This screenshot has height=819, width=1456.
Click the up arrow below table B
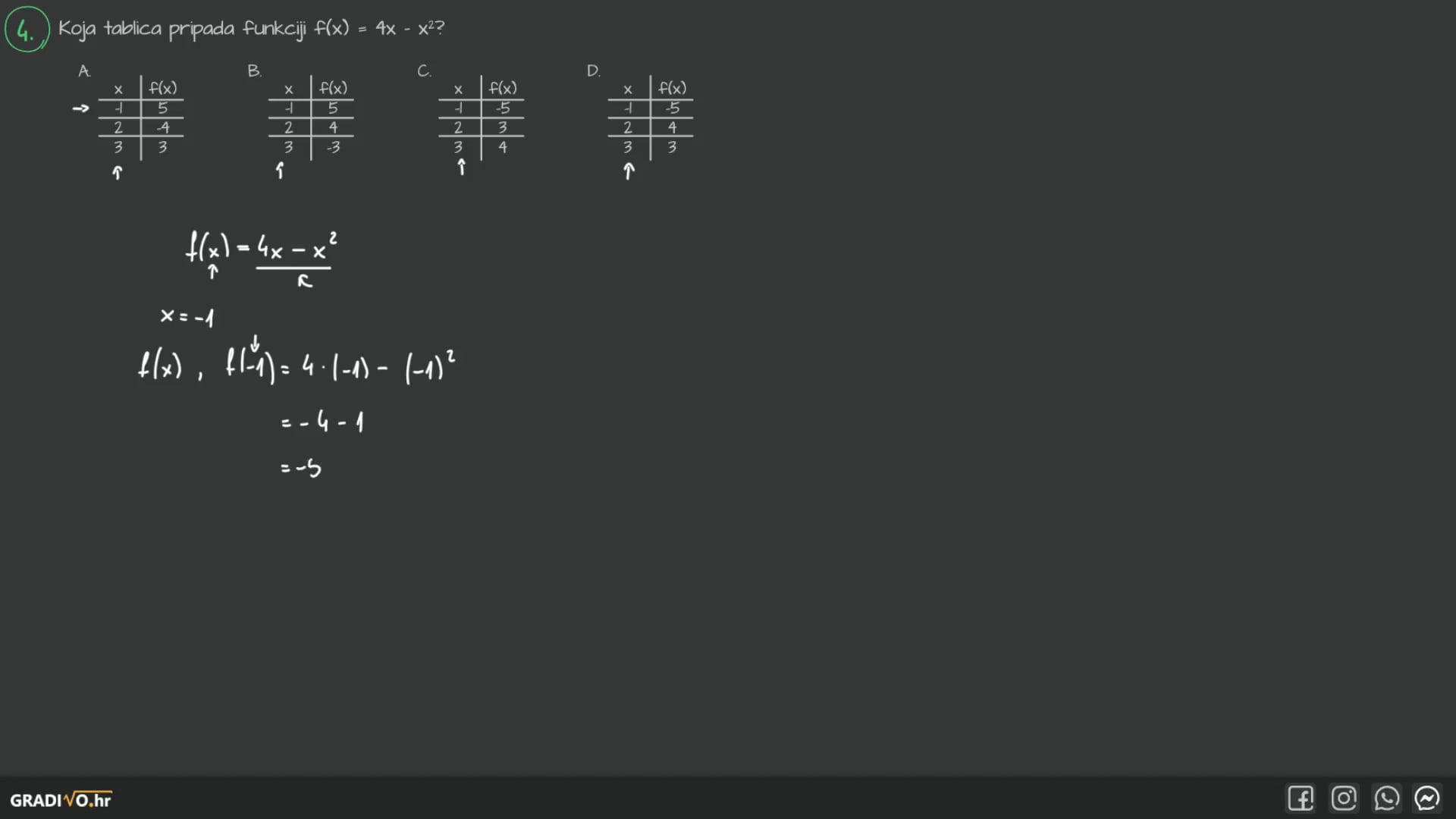pos(280,171)
